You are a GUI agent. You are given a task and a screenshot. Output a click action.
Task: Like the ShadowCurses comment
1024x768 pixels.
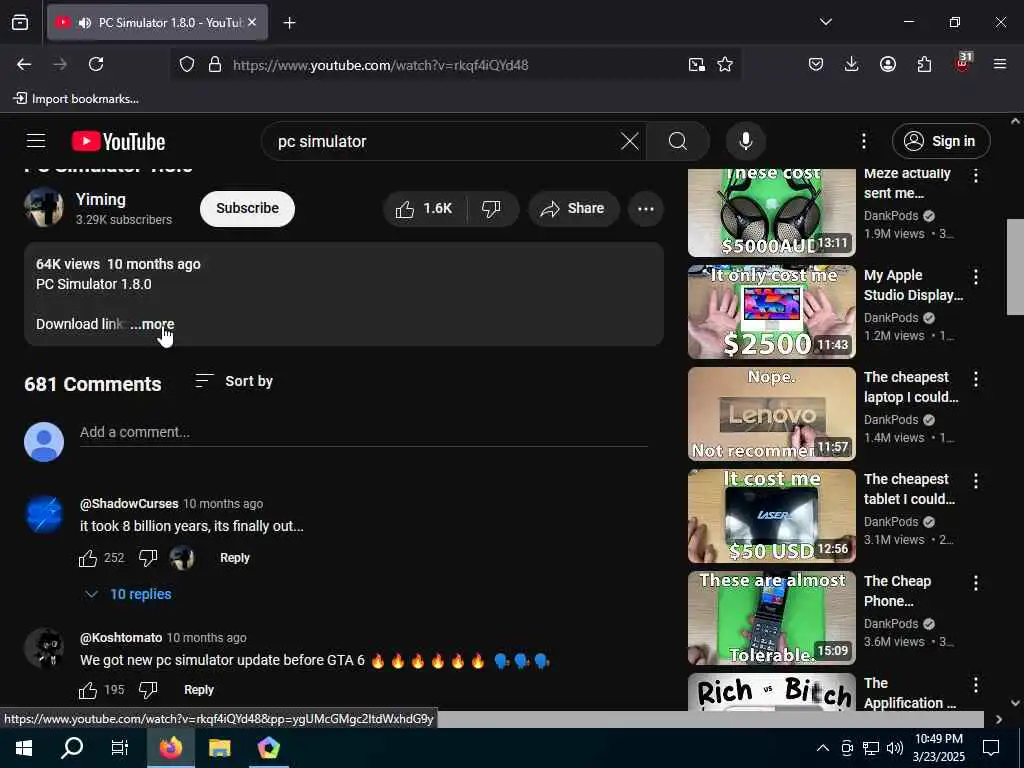click(88, 558)
